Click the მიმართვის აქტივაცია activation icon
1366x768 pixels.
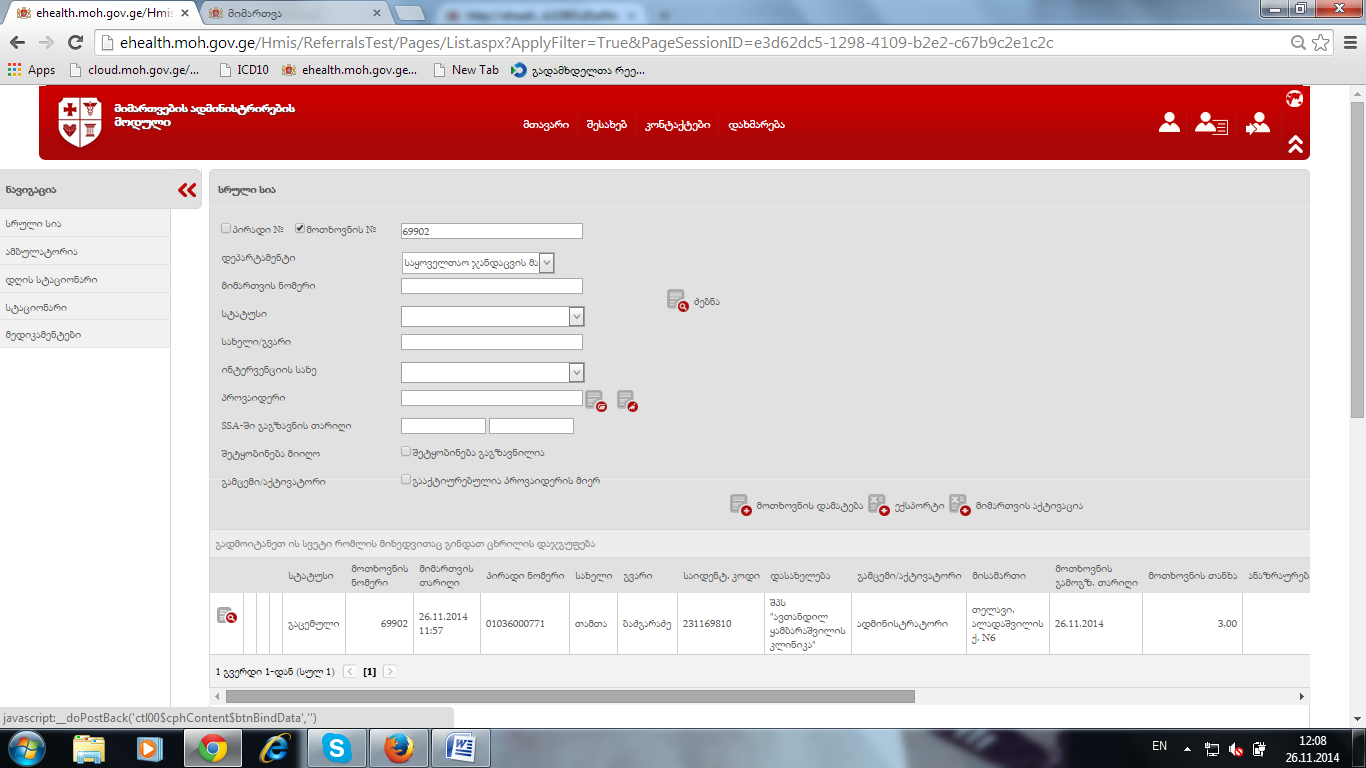959,505
